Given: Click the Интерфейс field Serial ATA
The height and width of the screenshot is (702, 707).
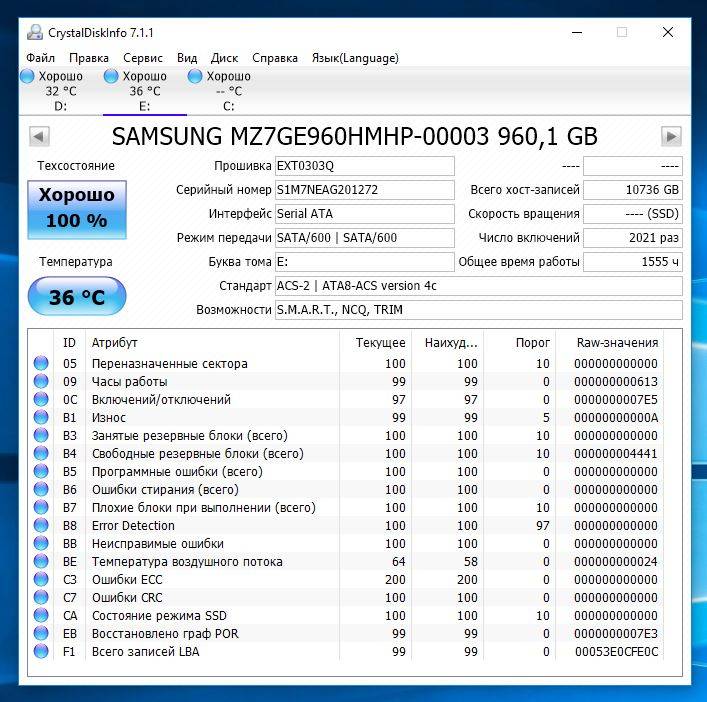Looking at the screenshot, I should click(364, 214).
